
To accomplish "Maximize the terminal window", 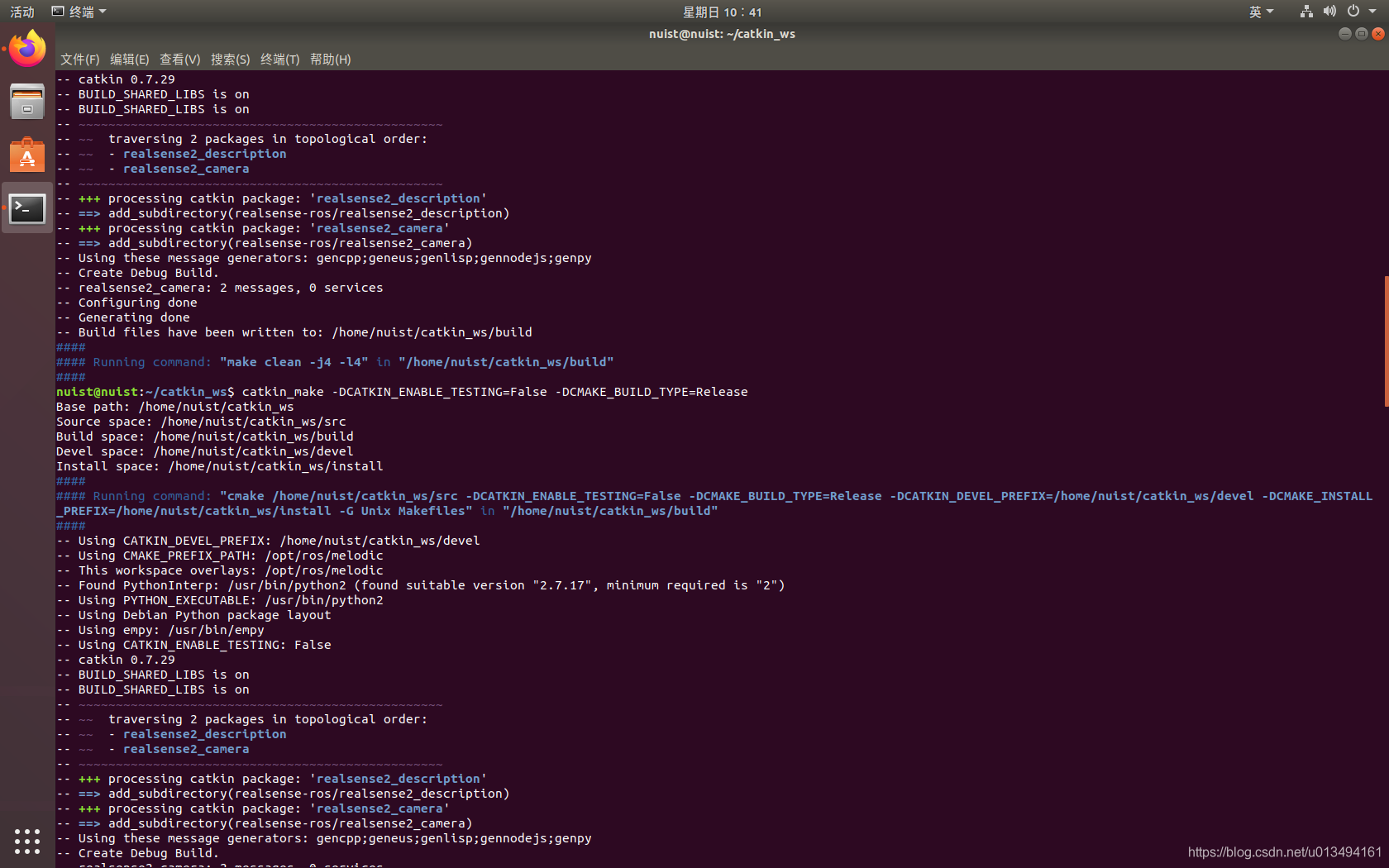I will tap(1361, 34).
